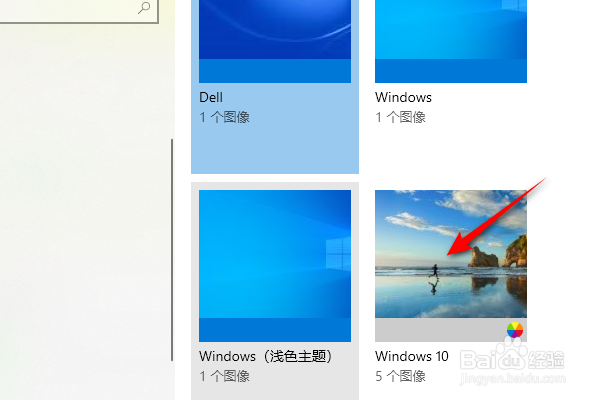Click "5 个图像" under Windows 10
This screenshot has height=400, width=600.
coord(400,376)
